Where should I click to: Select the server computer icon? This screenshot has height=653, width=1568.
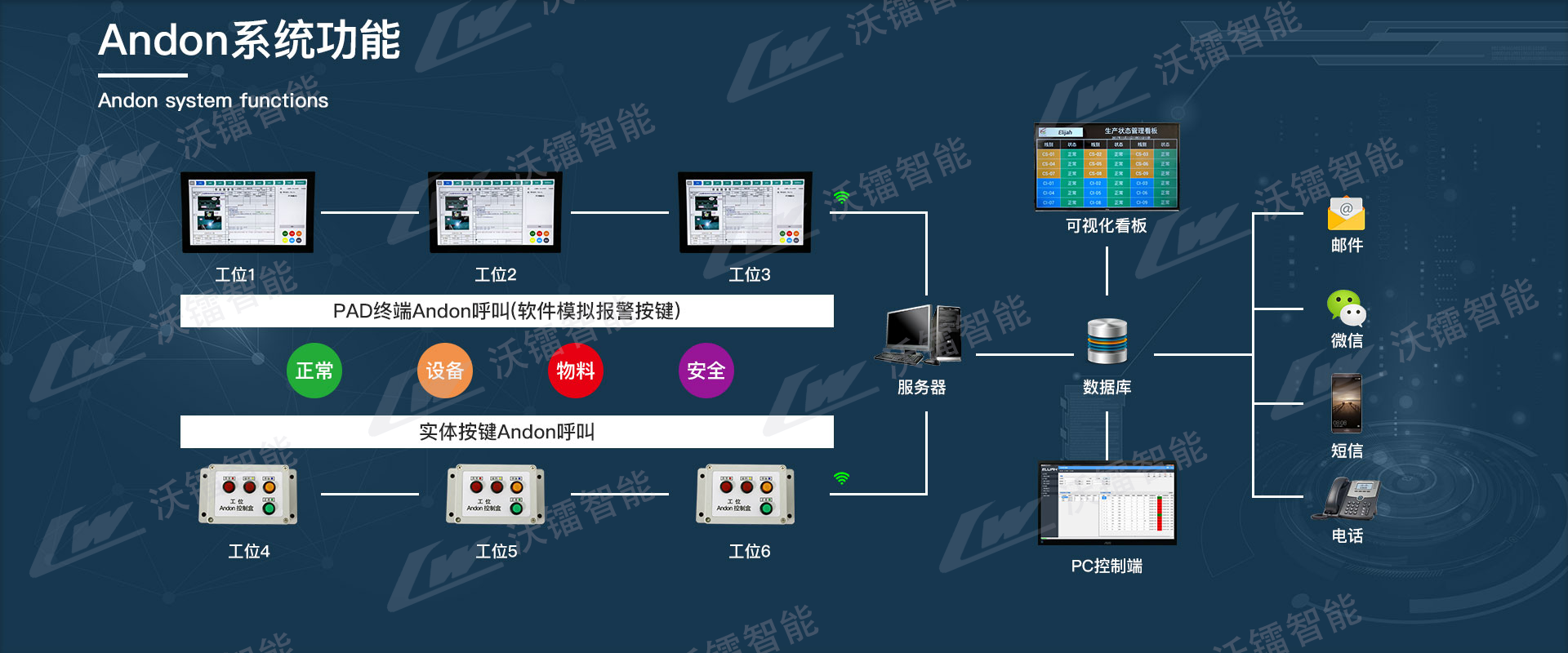(920, 335)
